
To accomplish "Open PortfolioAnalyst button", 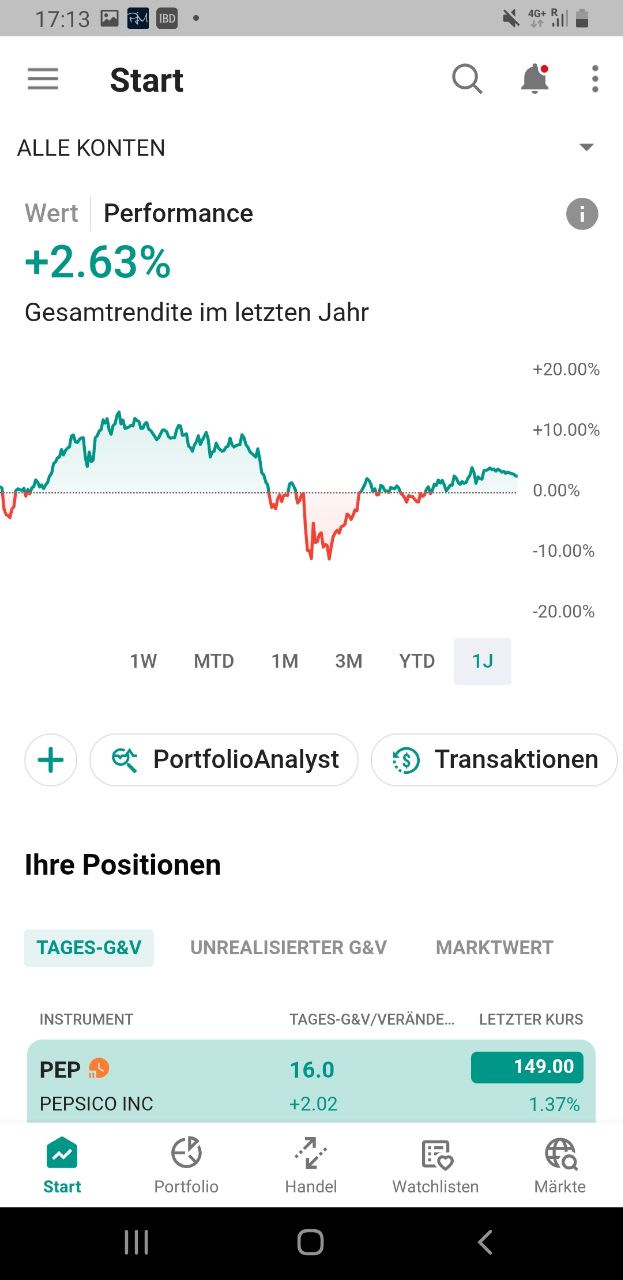I will (224, 760).
